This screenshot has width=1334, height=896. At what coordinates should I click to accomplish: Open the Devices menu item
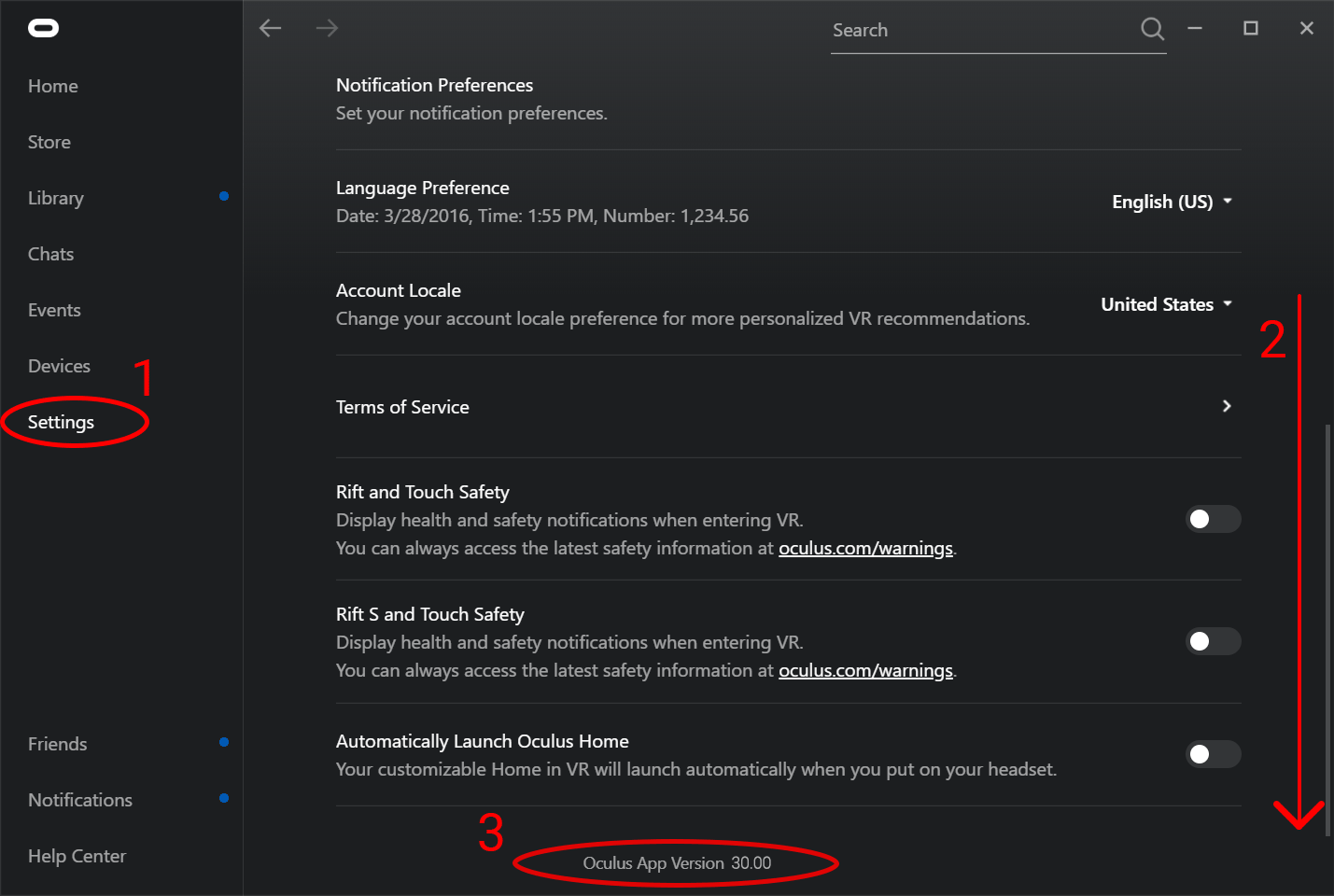[x=59, y=366]
